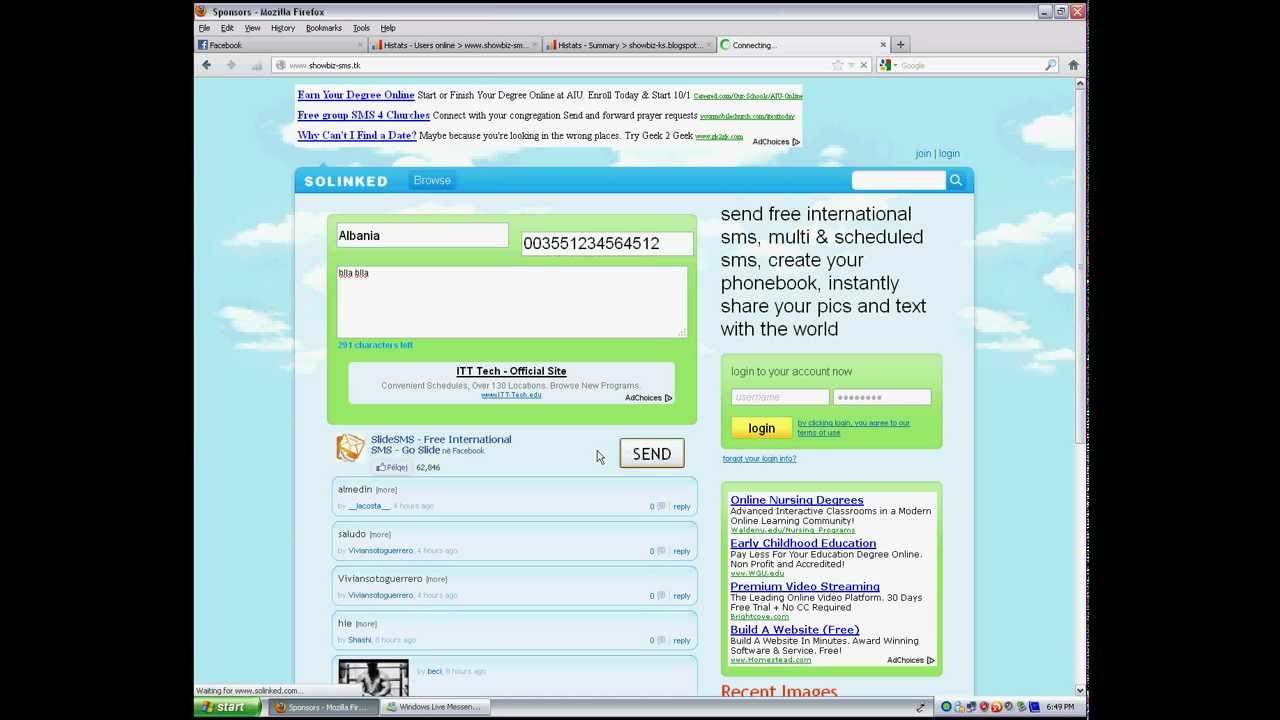1280x720 pixels.
Task: Click the SOLINKED logo
Action: [x=345, y=181]
